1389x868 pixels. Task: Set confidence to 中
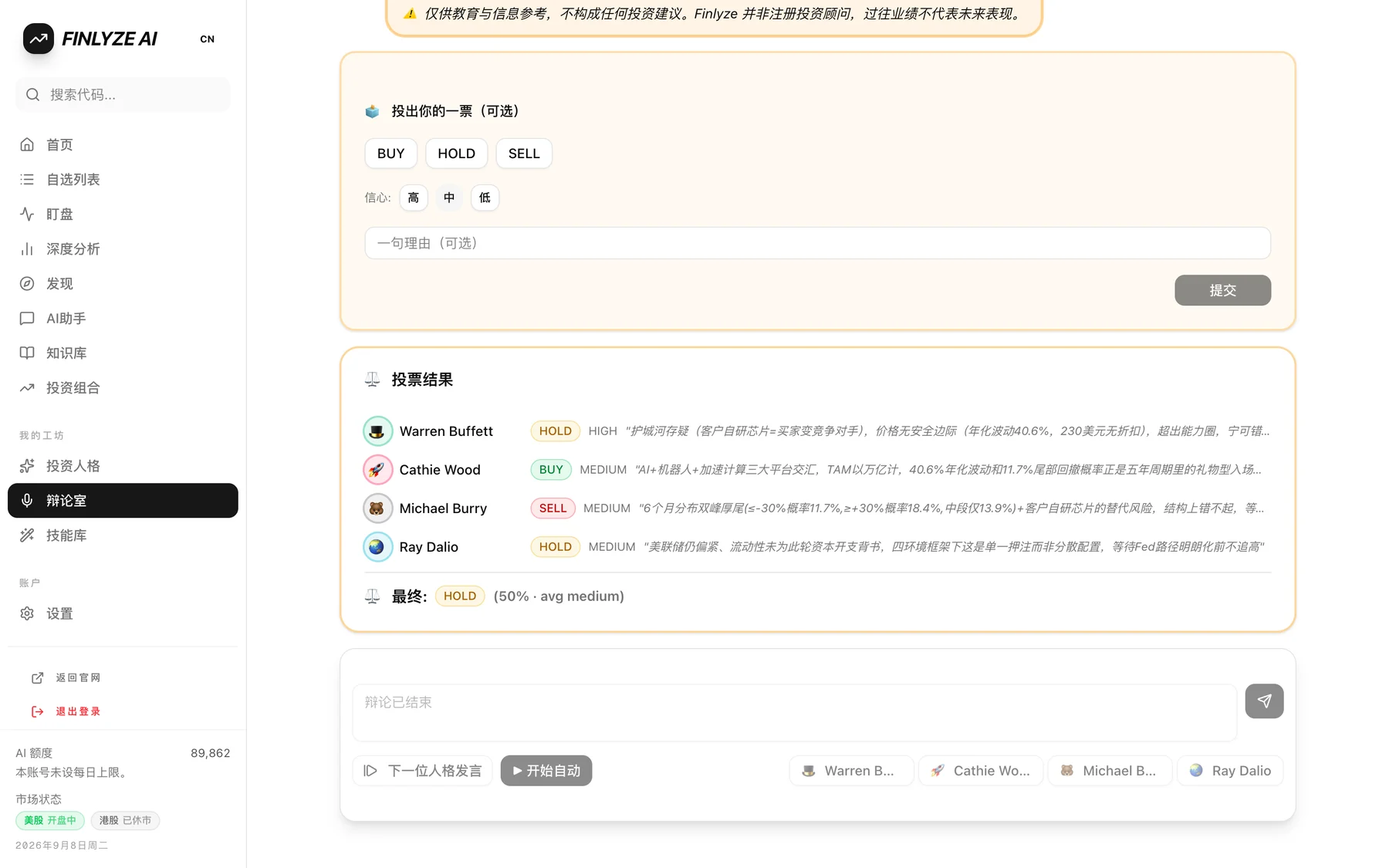[449, 198]
